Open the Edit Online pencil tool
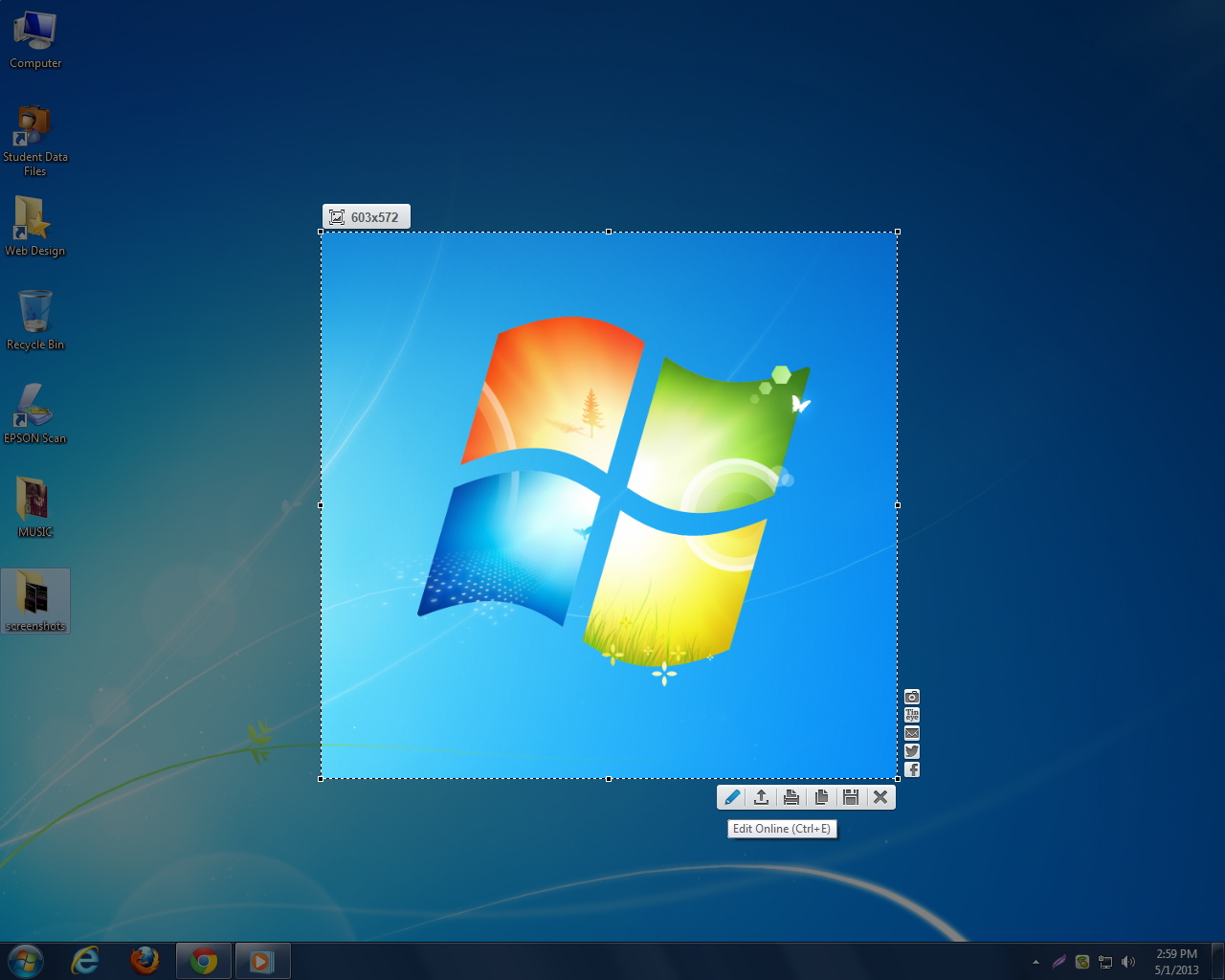Image resolution: width=1225 pixels, height=980 pixels. point(732,796)
